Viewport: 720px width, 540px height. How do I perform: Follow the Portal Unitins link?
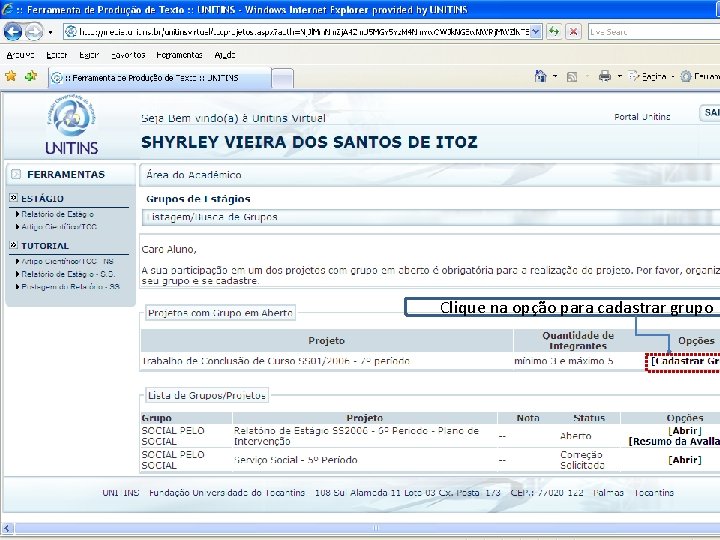coord(642,117)
